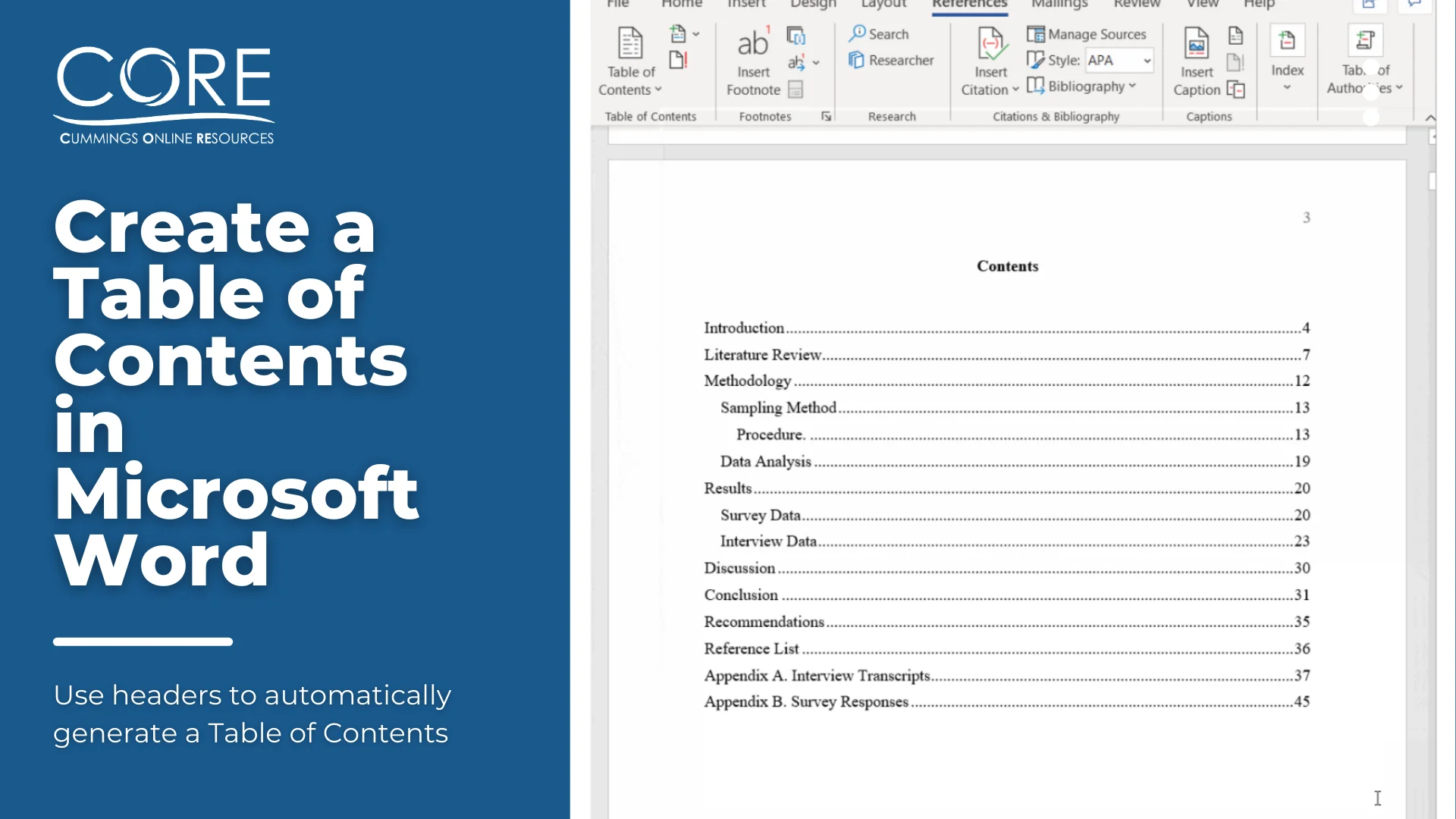Click the Cross-reference icon in Captions

[x=1236, y=89]
